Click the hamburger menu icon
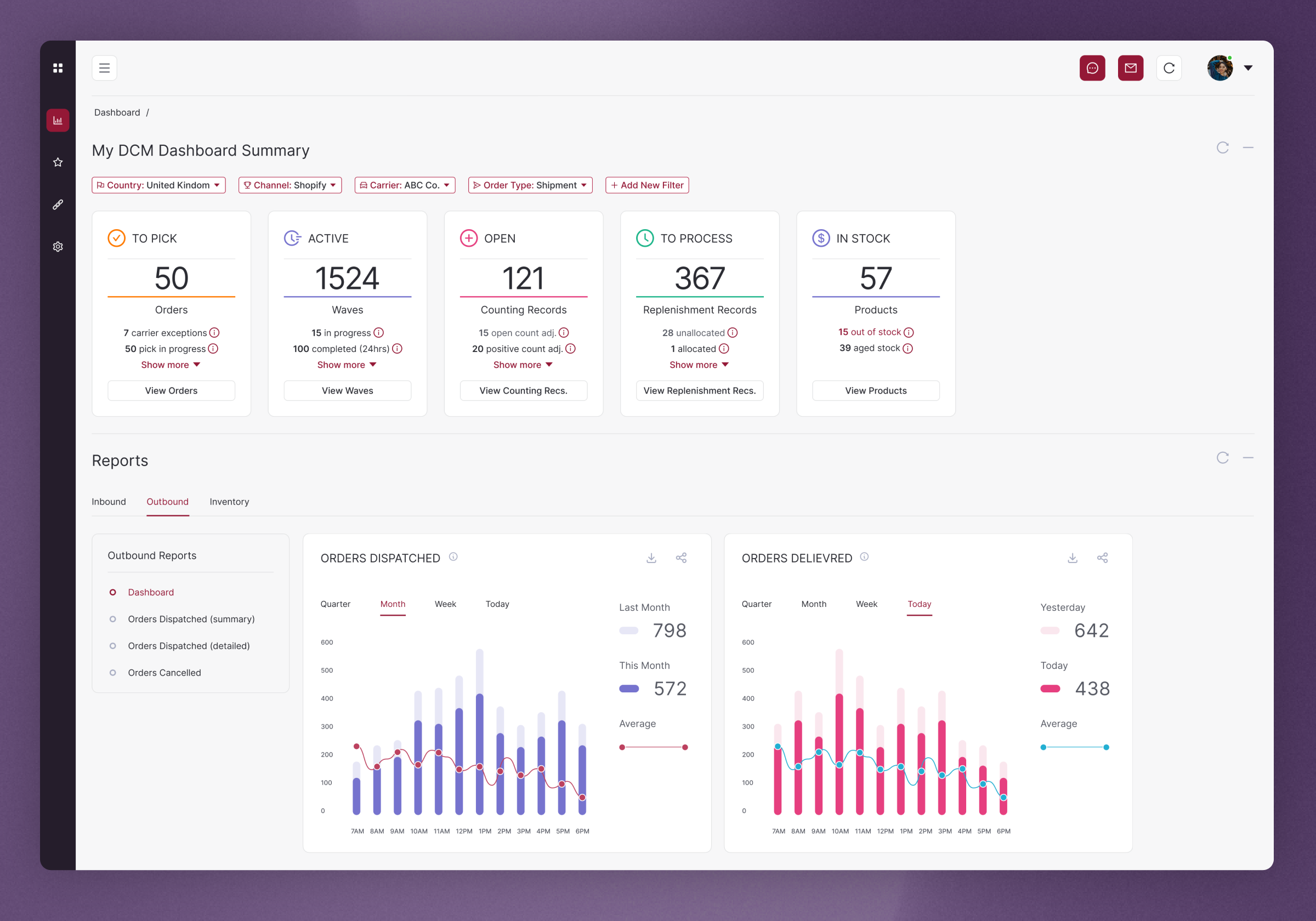1316x921 pixels. [x=104, y=68]
